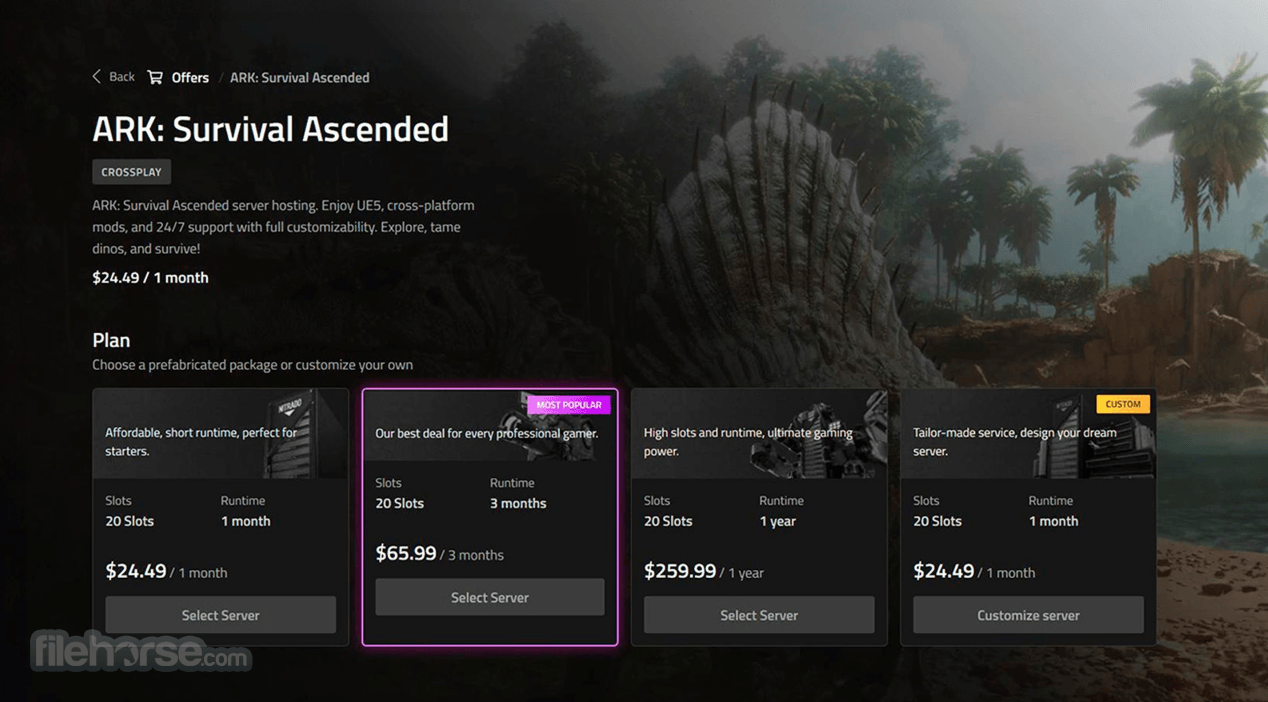Click the ARK: Survival Ascended page title
The width and height of the screenshot is (1268, 702).
tap(271, 129)
